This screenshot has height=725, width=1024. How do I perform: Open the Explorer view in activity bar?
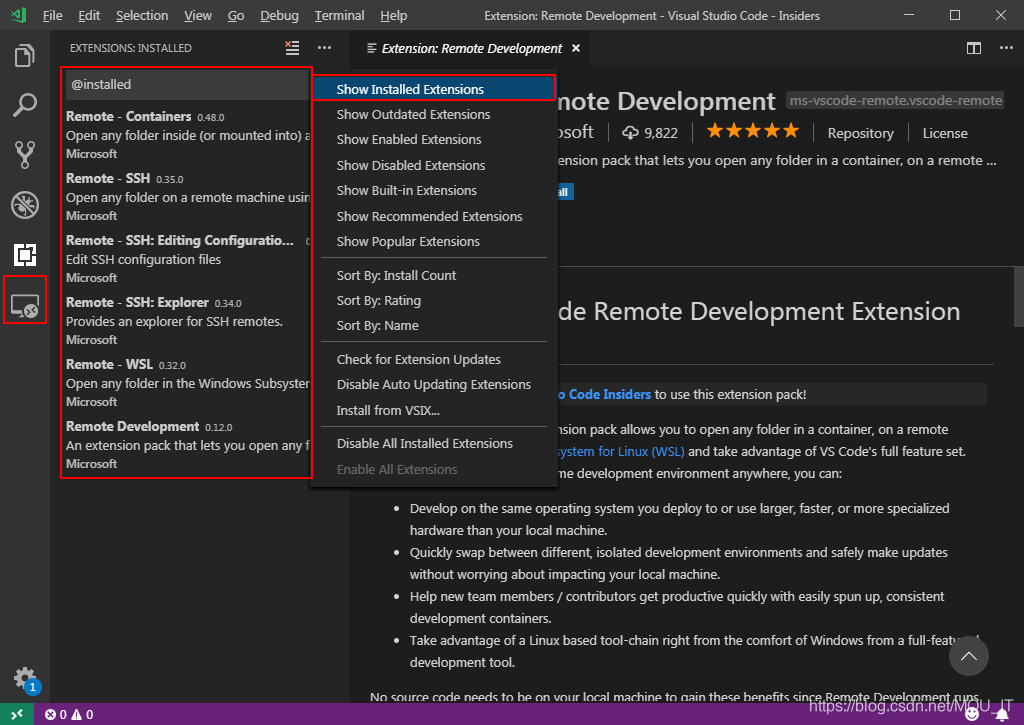[x=25, y=55]
